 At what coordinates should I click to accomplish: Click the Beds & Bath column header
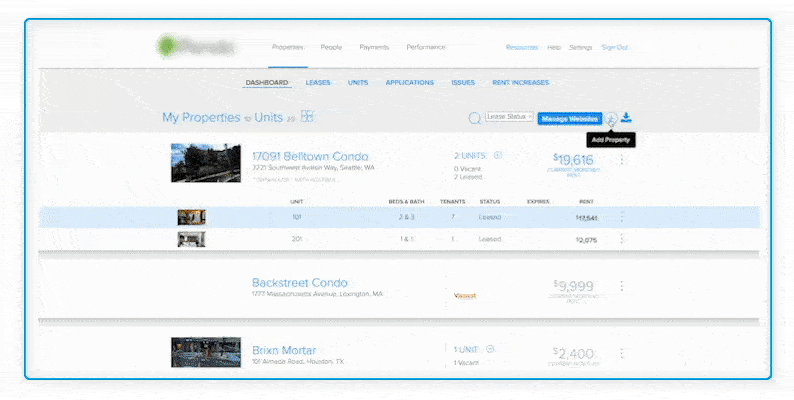(406, 202)
